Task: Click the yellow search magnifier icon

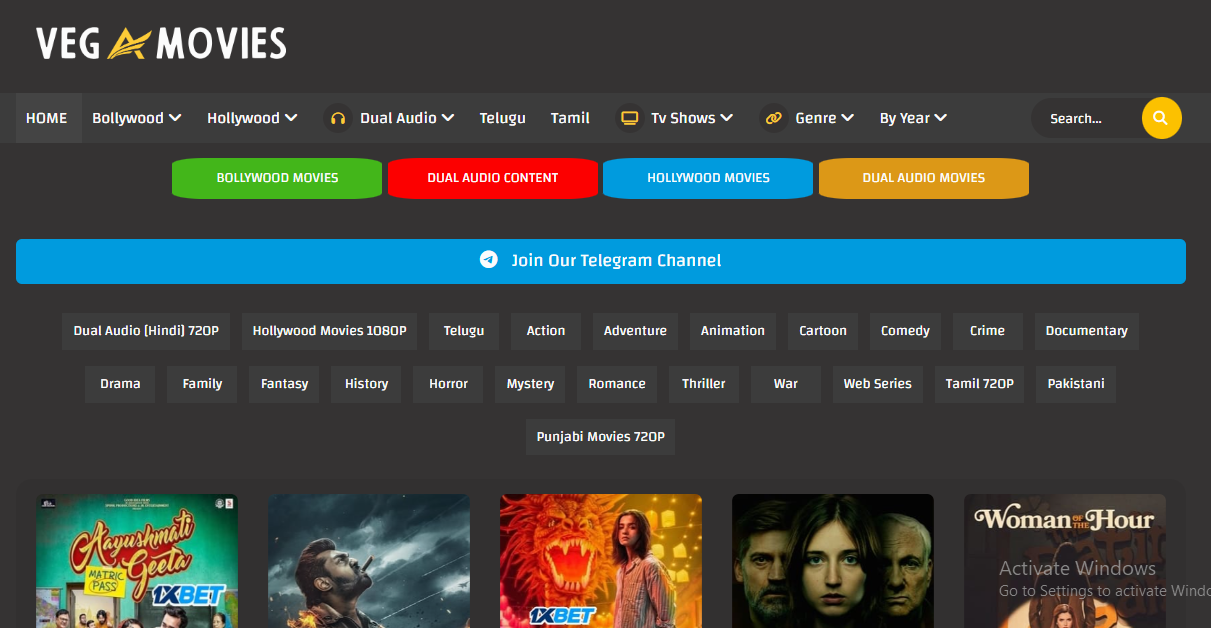Action: (1161, 118)
